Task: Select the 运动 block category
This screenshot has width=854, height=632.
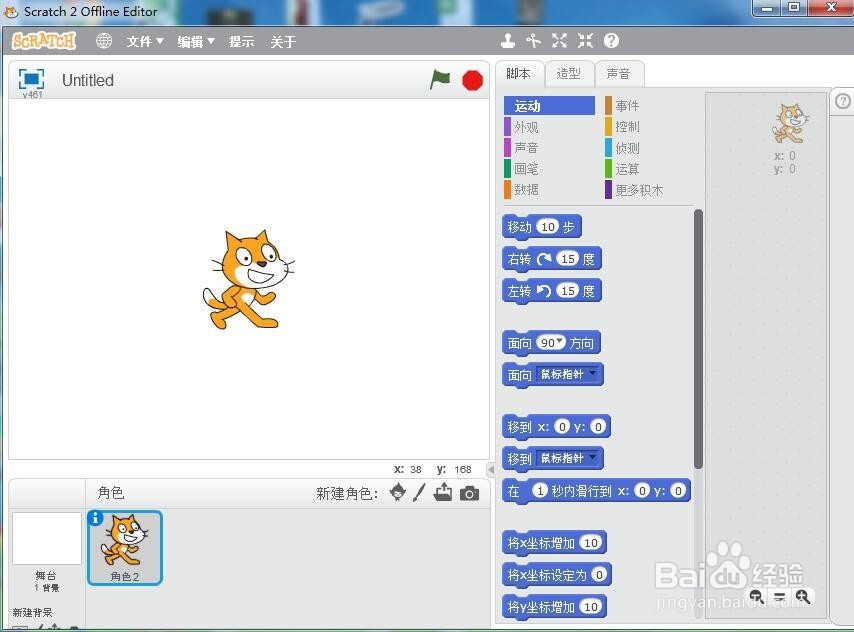Action: 549,106
